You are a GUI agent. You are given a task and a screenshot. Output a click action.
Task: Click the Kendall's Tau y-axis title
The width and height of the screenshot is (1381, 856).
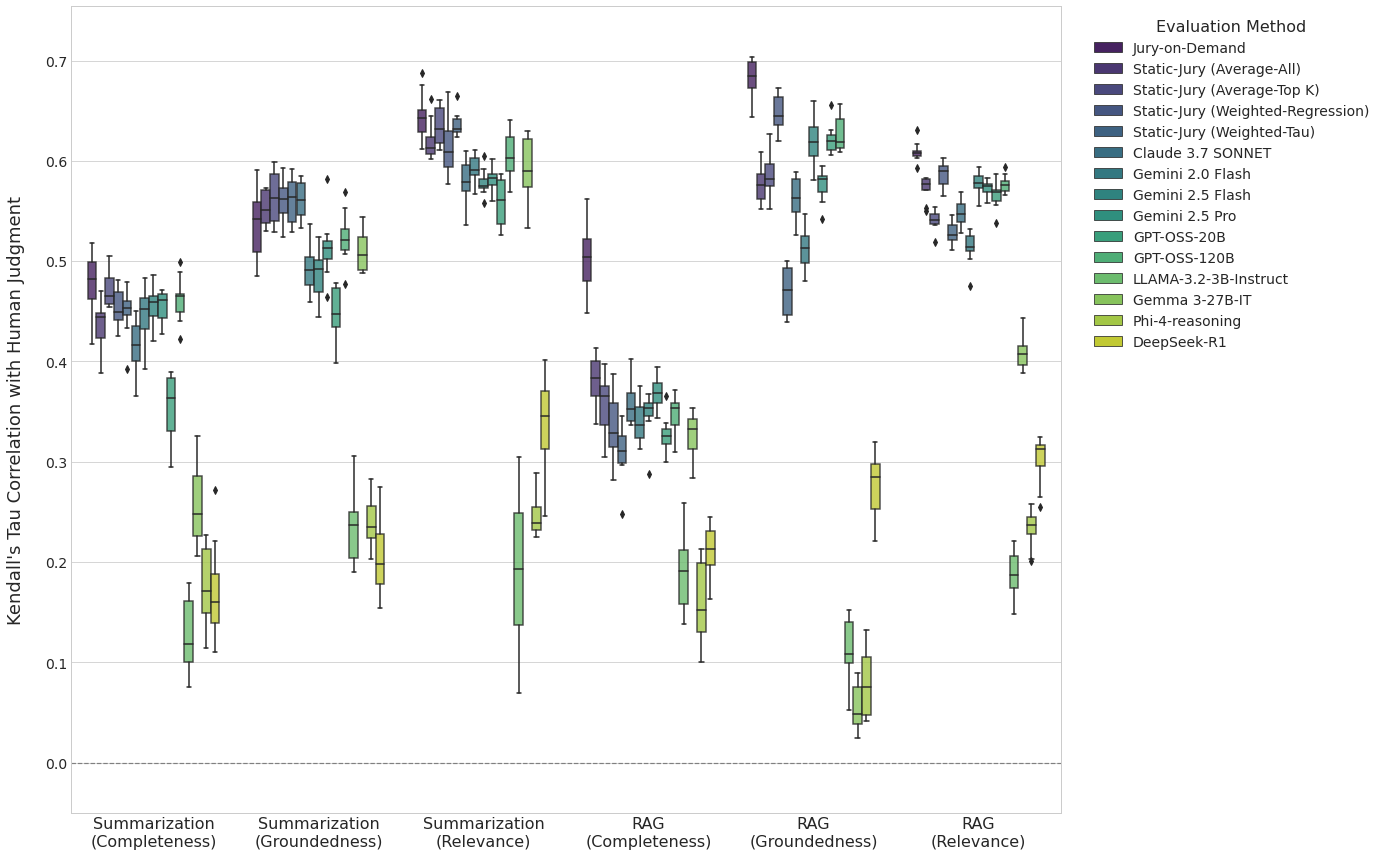[x=15, y=410]
